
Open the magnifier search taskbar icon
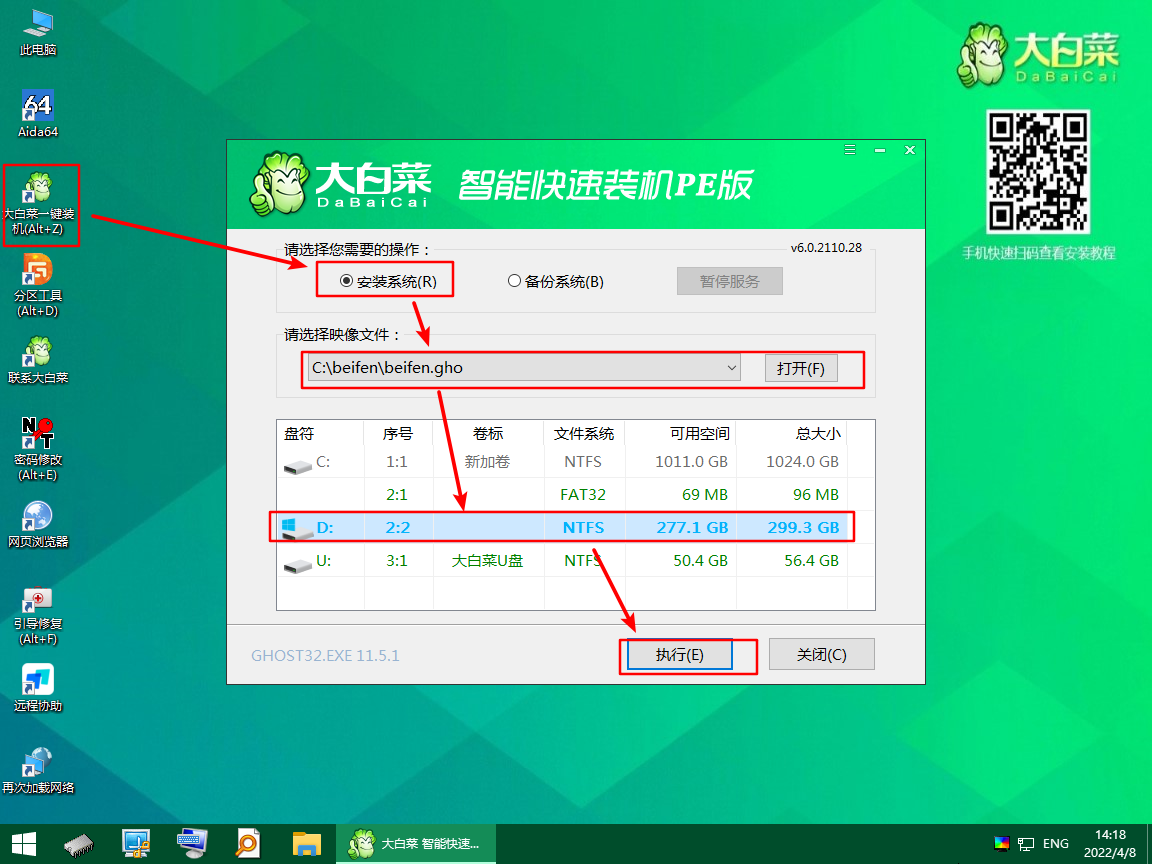coord(248,843)
